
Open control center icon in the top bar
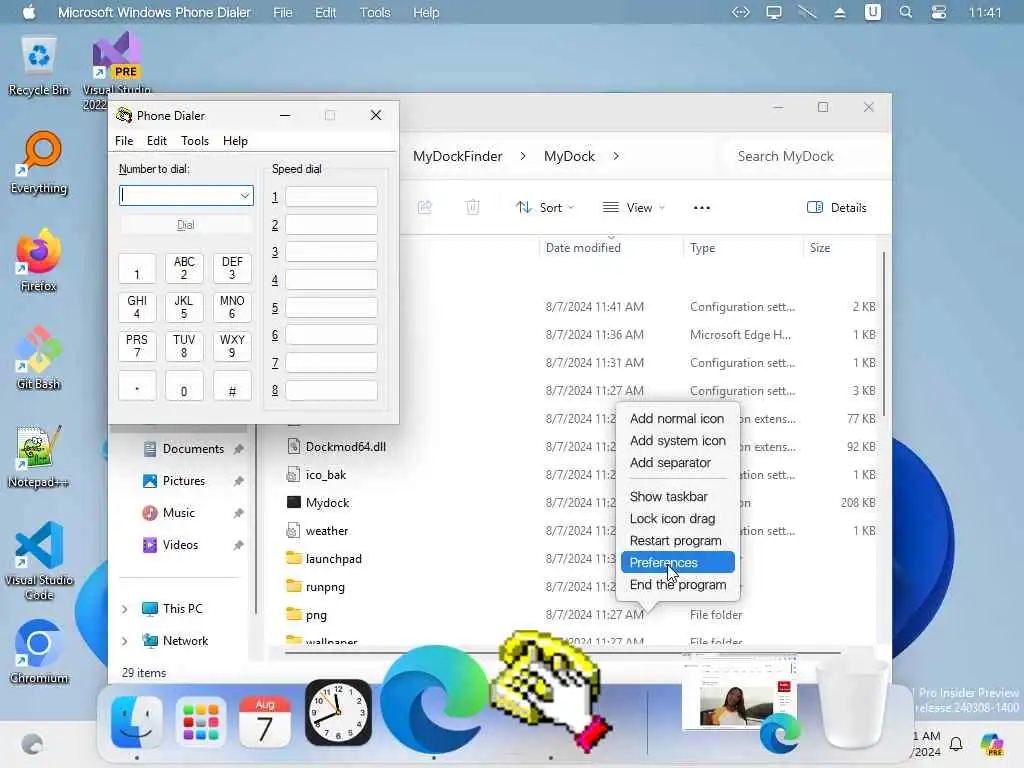pyautogui.click(x=939, y=12)
